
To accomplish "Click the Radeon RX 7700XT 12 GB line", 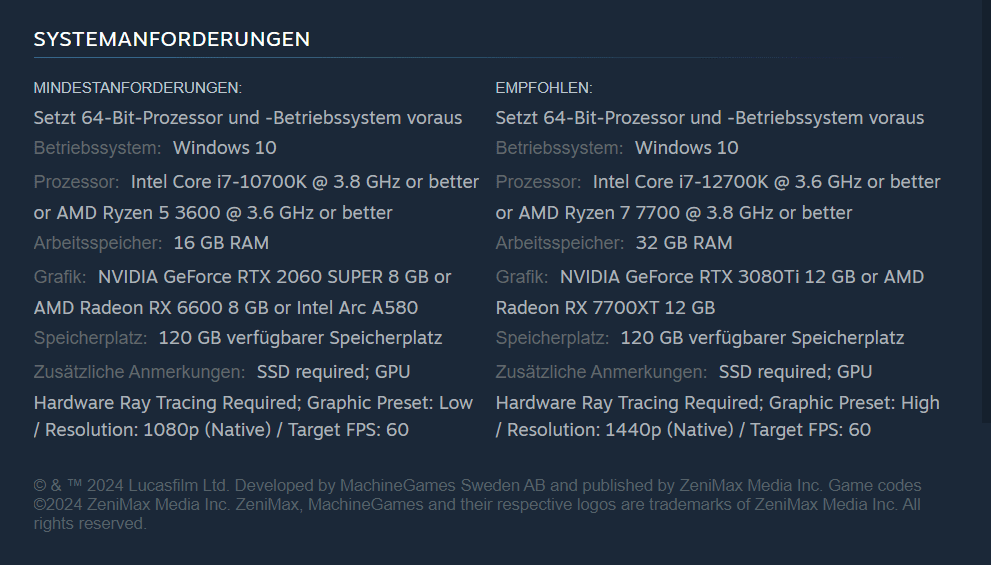I will click(605, 307).
